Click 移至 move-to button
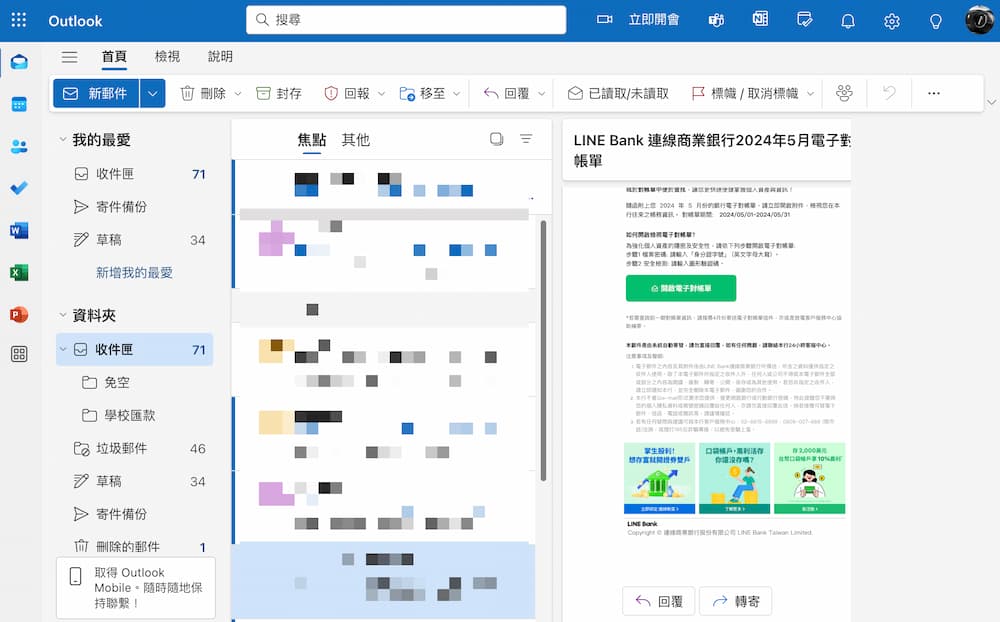Screen dimensions: 1000x622 pyautogui.click(x=422, y=93)
